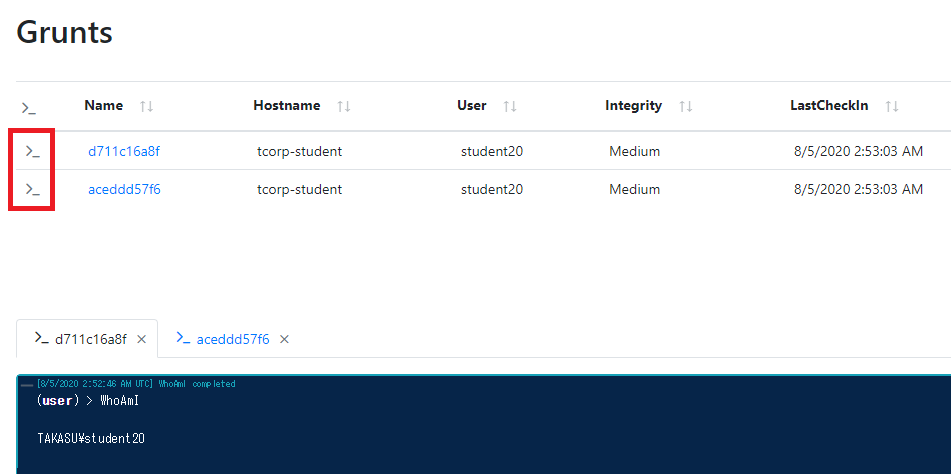The width and height of the screenshot is (951, 474).
Task: Click student20 user in d711c16a8f row
Action: coord(492,152)
